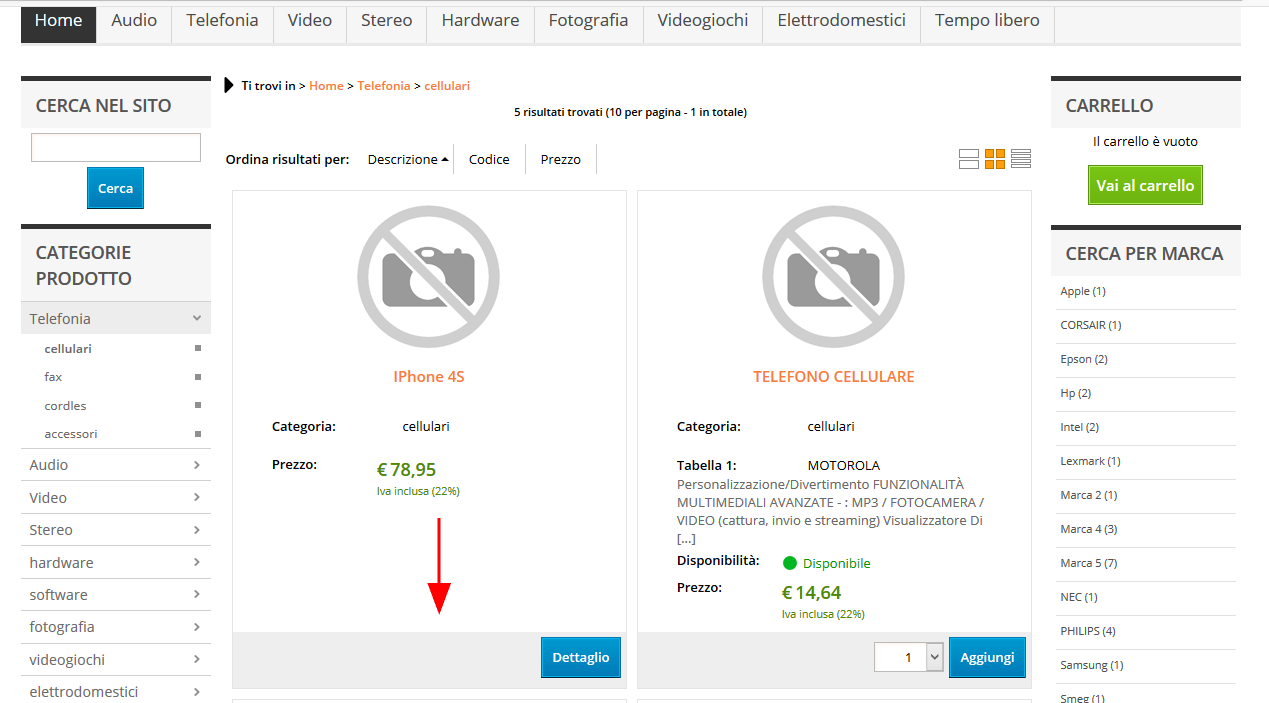1269x703 pixels.
Task: Switch to single-column list view icon
Action: 968,159
